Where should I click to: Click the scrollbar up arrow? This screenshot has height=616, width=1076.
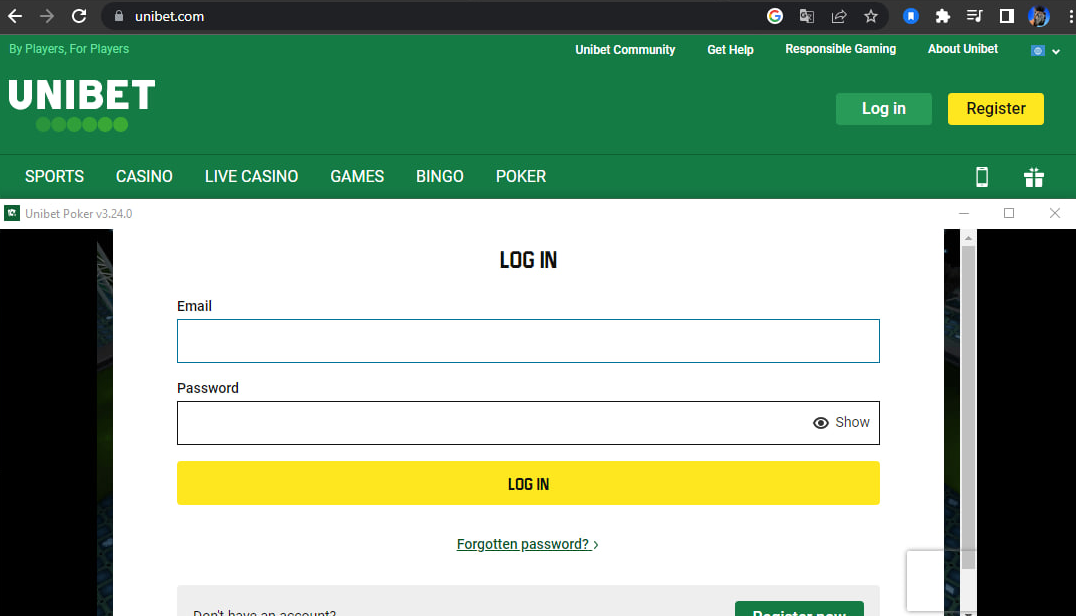[968, 238]
